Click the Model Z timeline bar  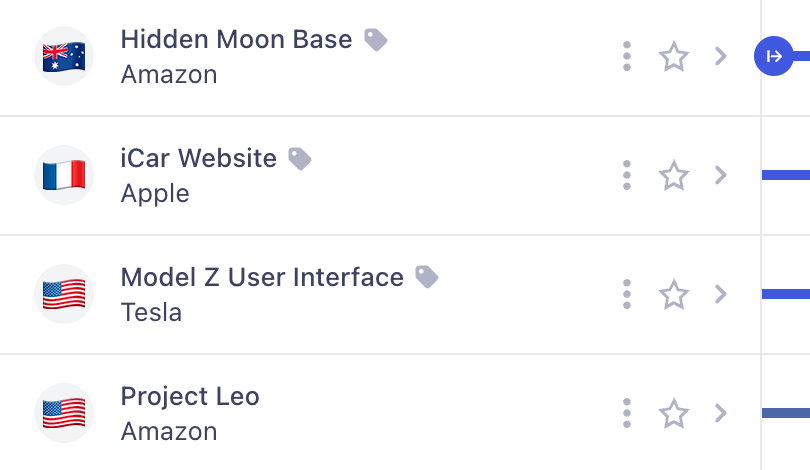[786, 294]
